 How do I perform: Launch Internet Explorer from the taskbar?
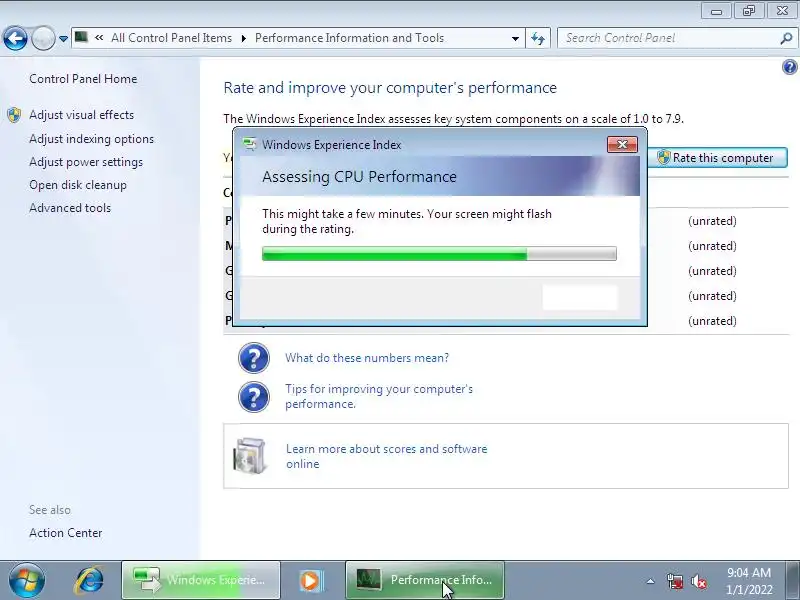[89, 580]
